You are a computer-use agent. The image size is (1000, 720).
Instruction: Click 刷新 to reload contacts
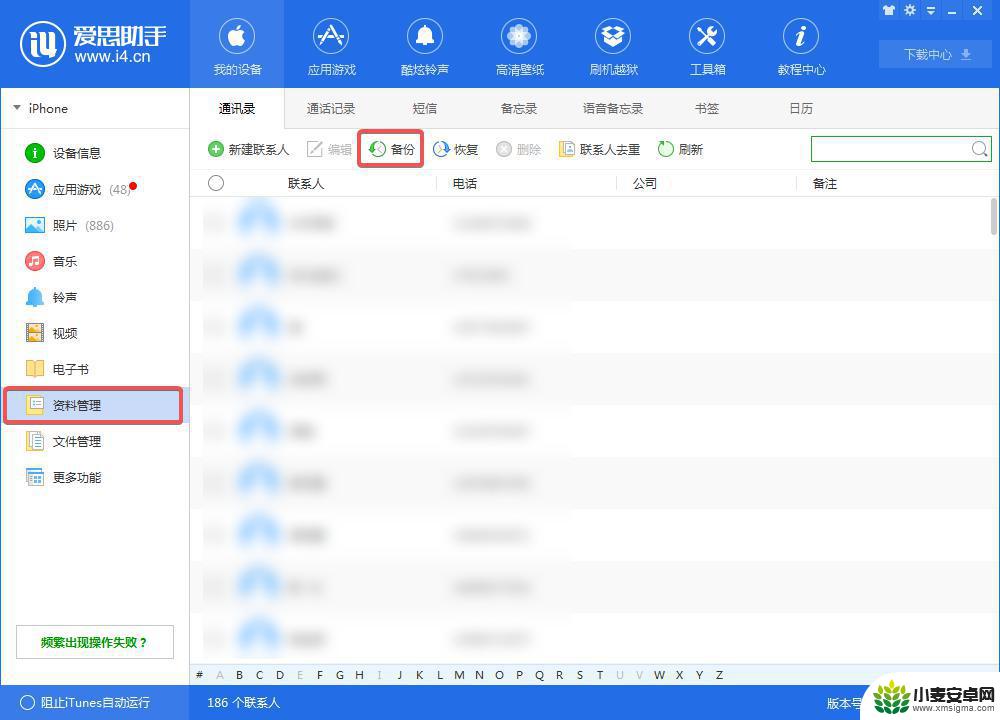pos(680,149)
